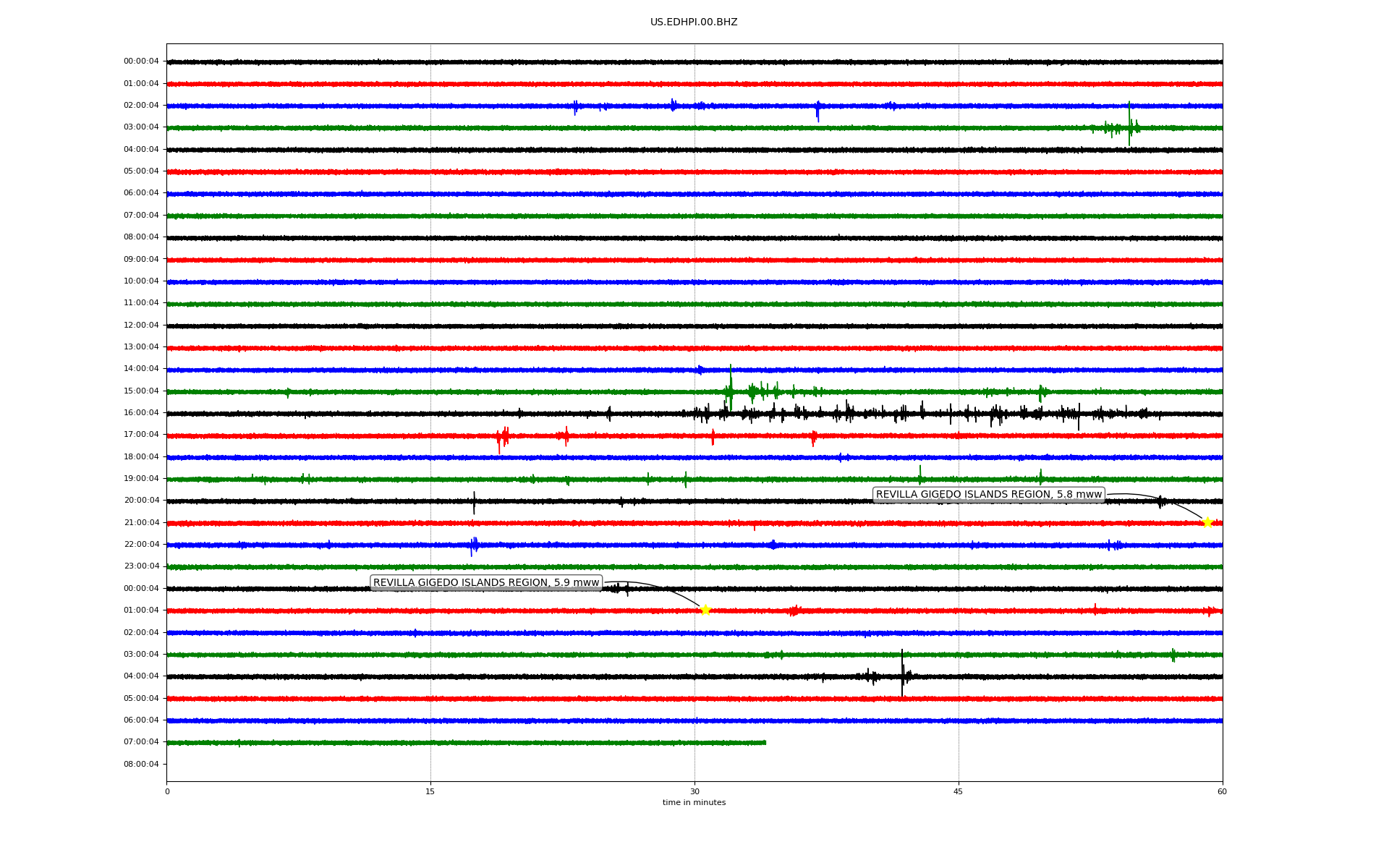The image size is (1389, 868).
Task: Click the x-axis label 'time in minutes'
Action: (x=694, y=802)
